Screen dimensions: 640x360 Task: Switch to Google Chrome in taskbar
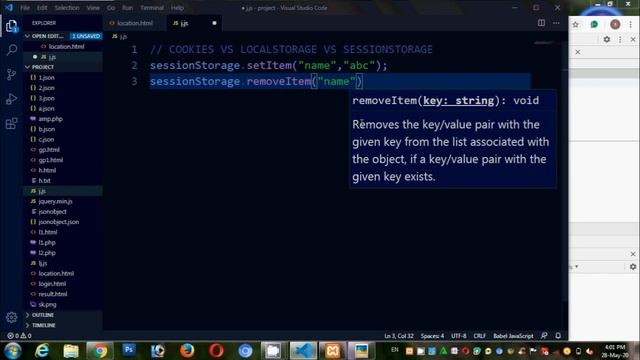[99, 351]
